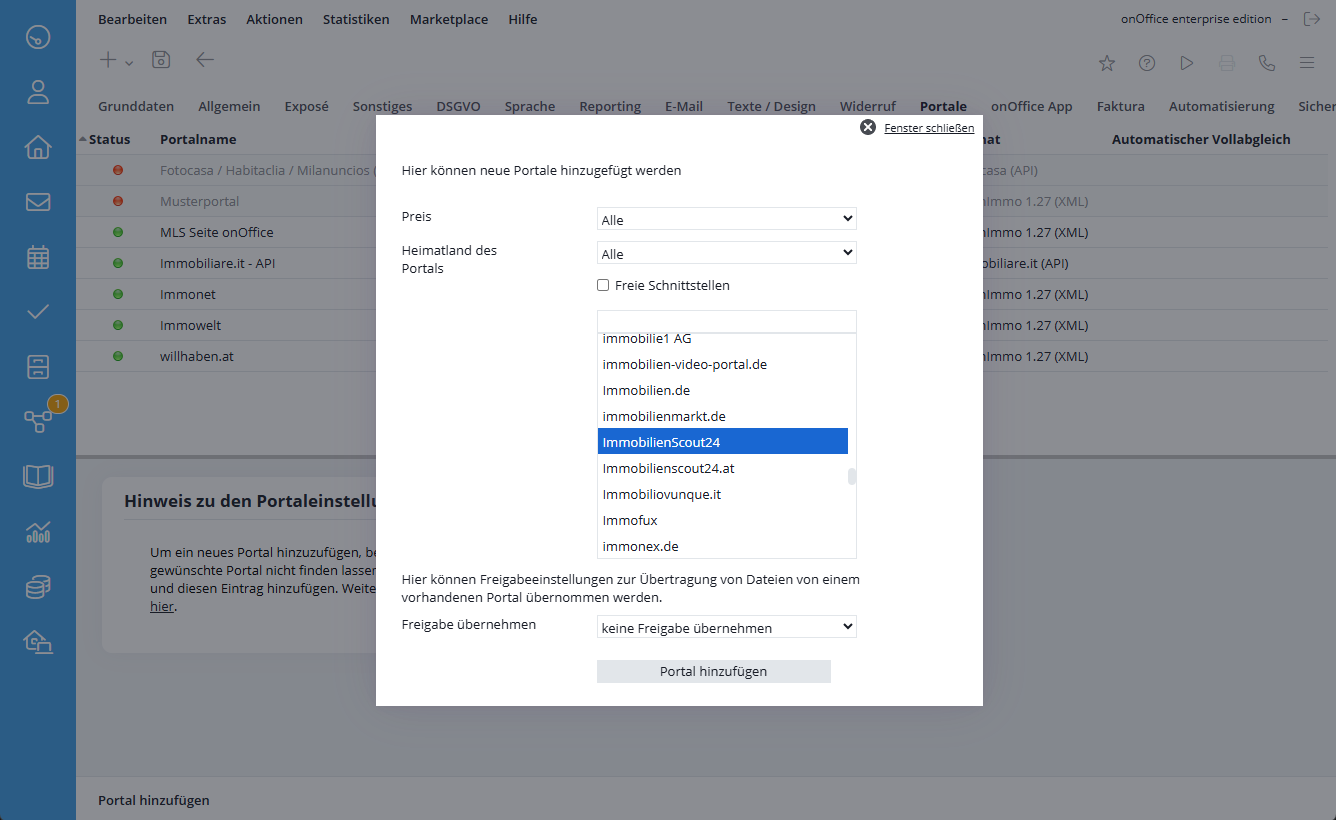1336x820 pixels.
Task: Click the portal search input field
Action: coord(726,321)
